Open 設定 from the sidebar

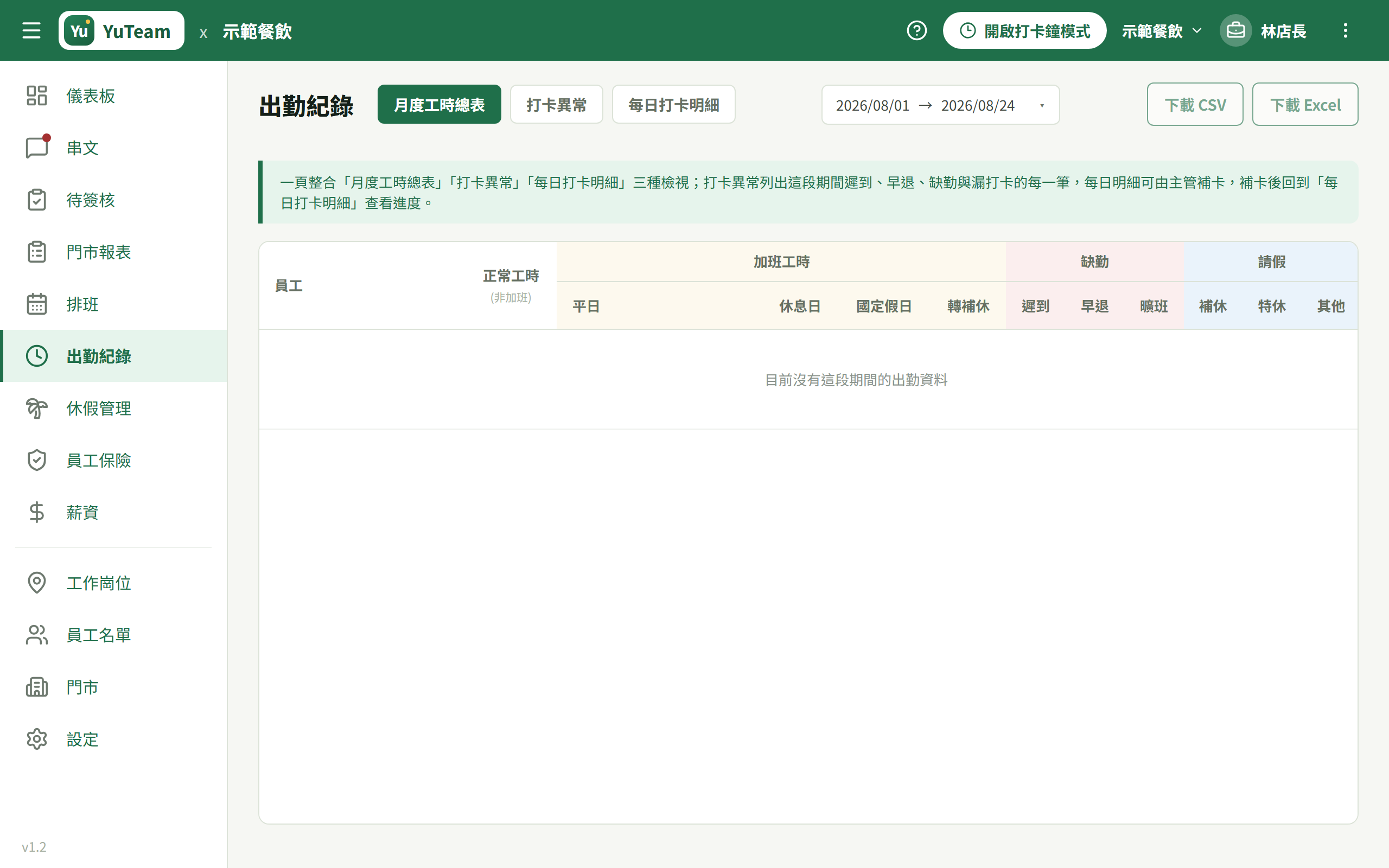(x=113, y=739)
